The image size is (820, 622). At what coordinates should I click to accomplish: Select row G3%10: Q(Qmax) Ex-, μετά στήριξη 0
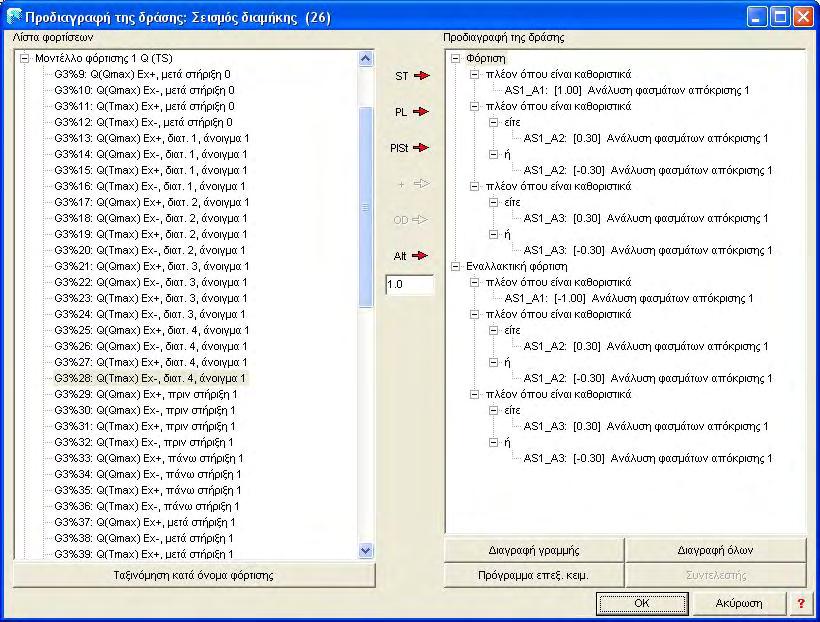coord(144,91)
